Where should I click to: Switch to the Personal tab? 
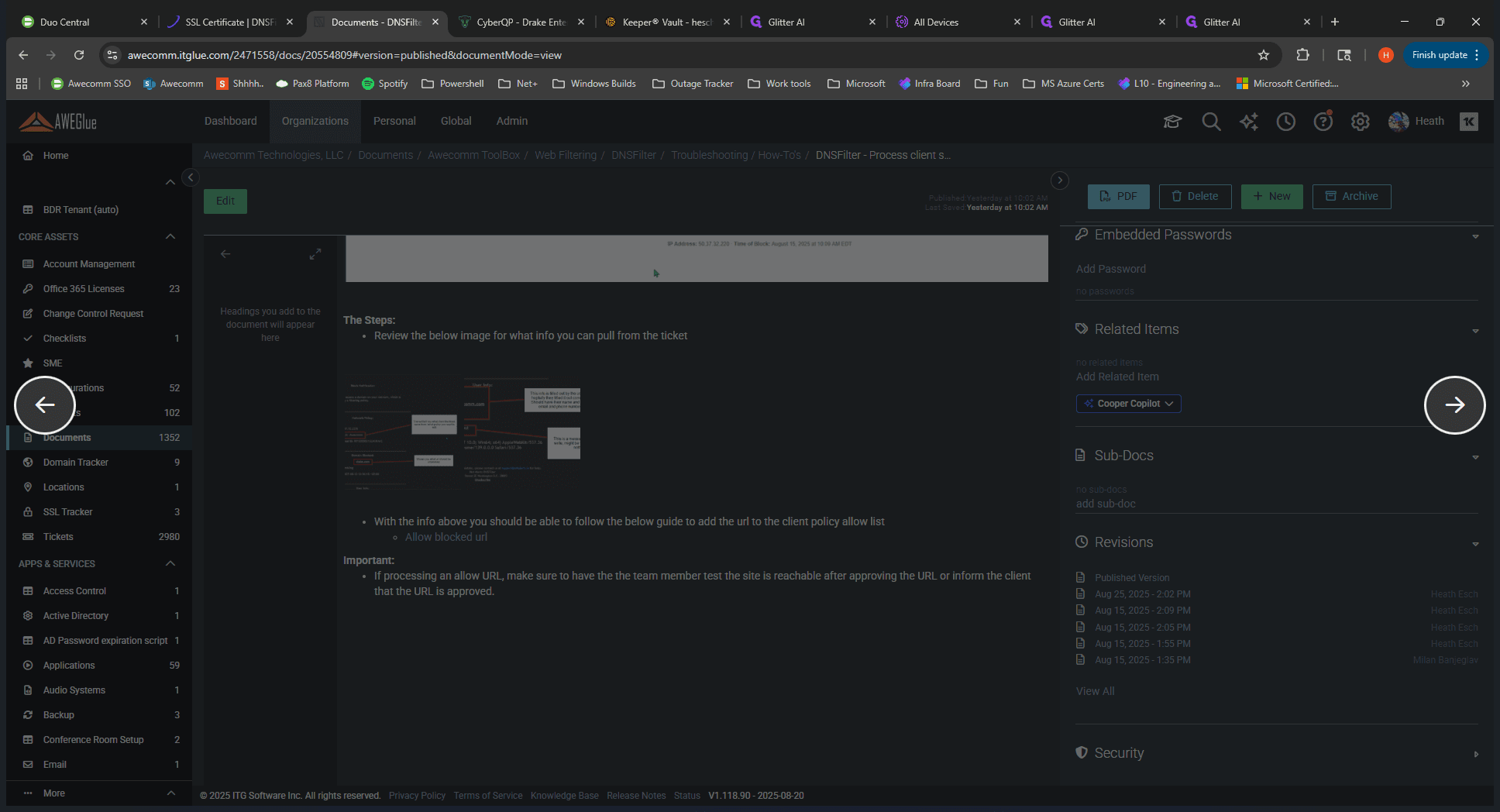[394, 121]
